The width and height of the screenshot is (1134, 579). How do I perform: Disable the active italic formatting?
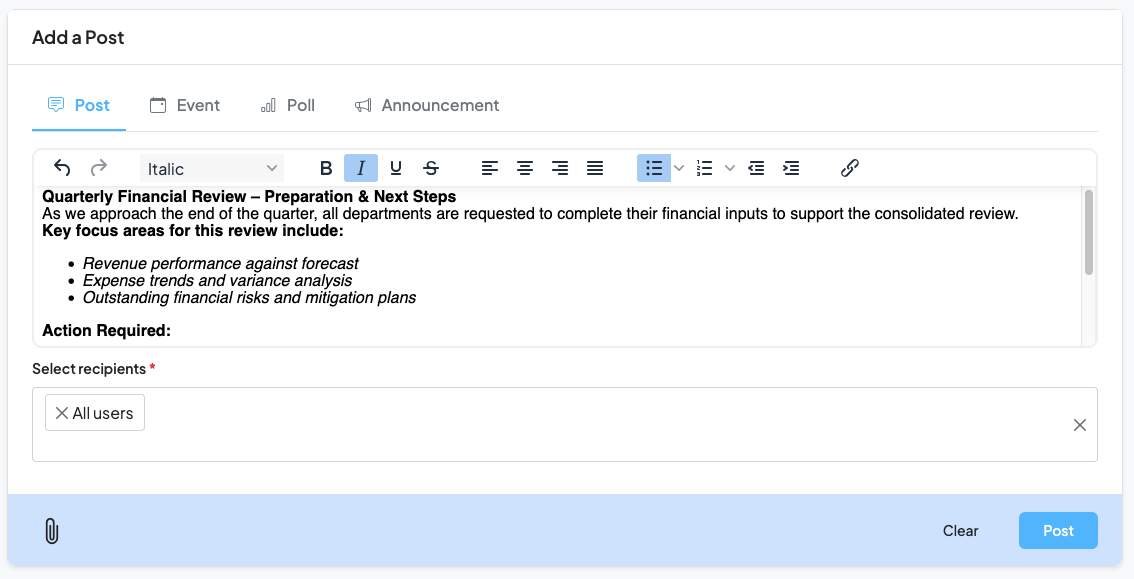coord(361,168)
